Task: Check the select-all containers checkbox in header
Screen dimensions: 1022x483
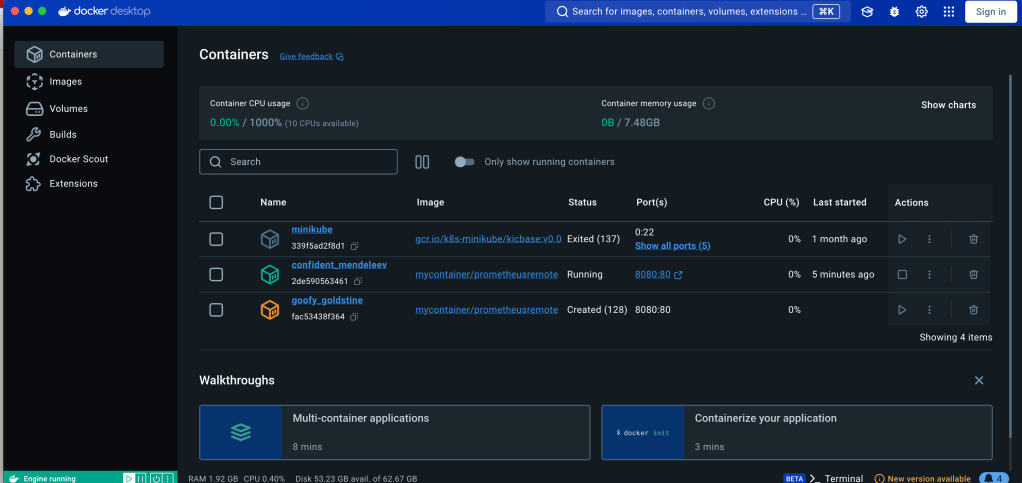Action: (216, 203)
